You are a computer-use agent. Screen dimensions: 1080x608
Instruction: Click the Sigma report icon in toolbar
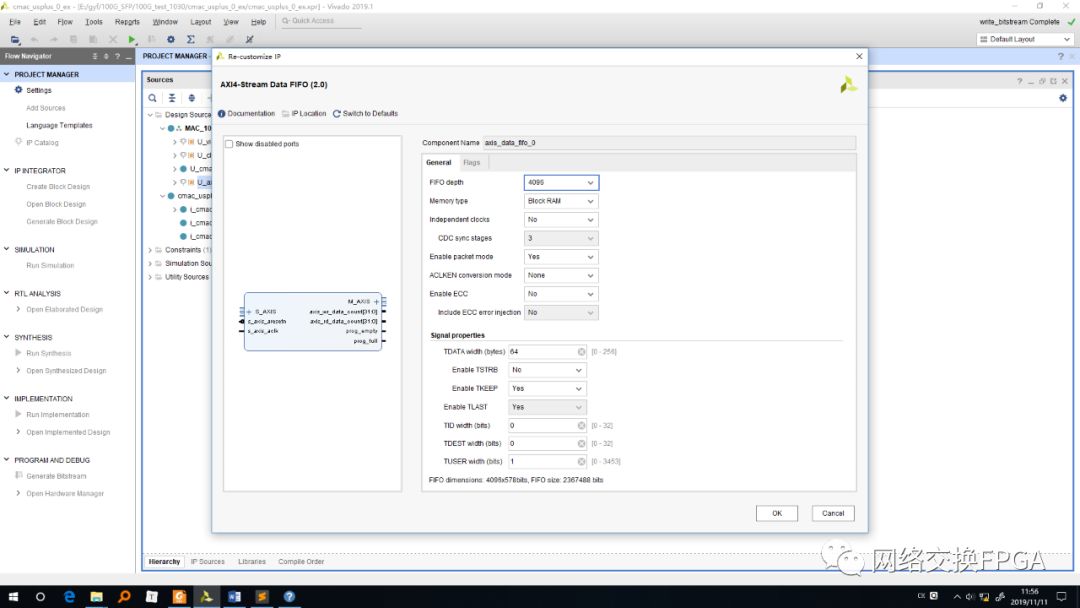pos(191,39)
